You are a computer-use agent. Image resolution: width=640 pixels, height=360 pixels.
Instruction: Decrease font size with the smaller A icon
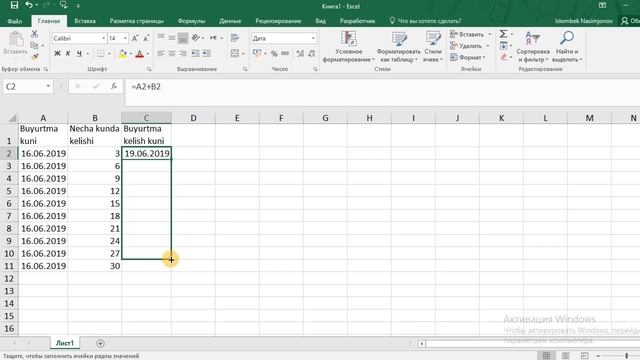146,38
